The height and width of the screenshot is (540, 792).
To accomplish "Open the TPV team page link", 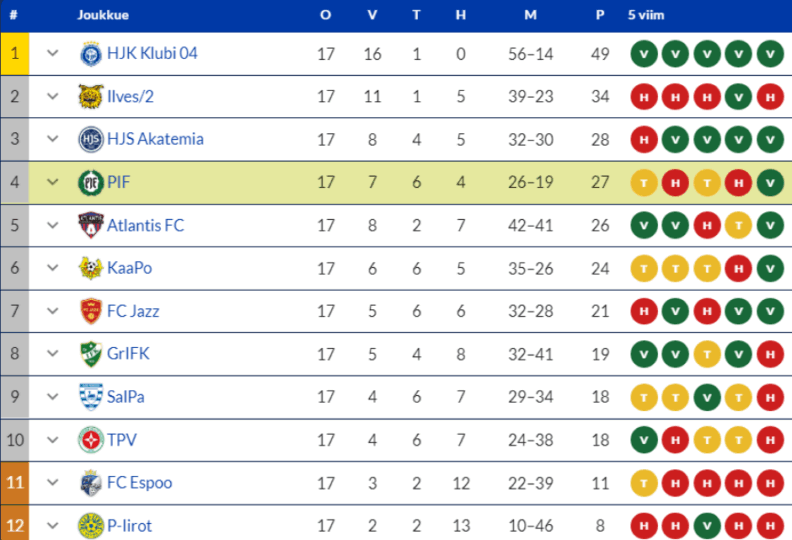I will pyautogui.click(x=123, y=440).
